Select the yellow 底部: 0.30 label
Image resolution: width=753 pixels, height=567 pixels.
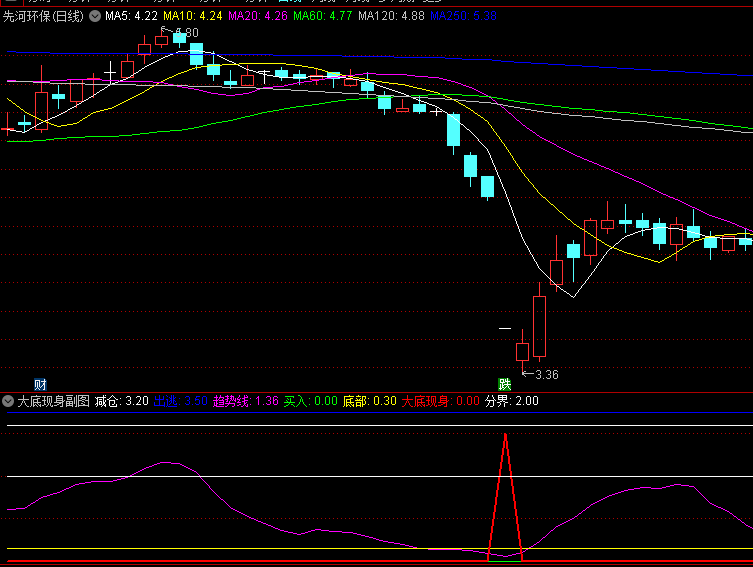[369, 401]
